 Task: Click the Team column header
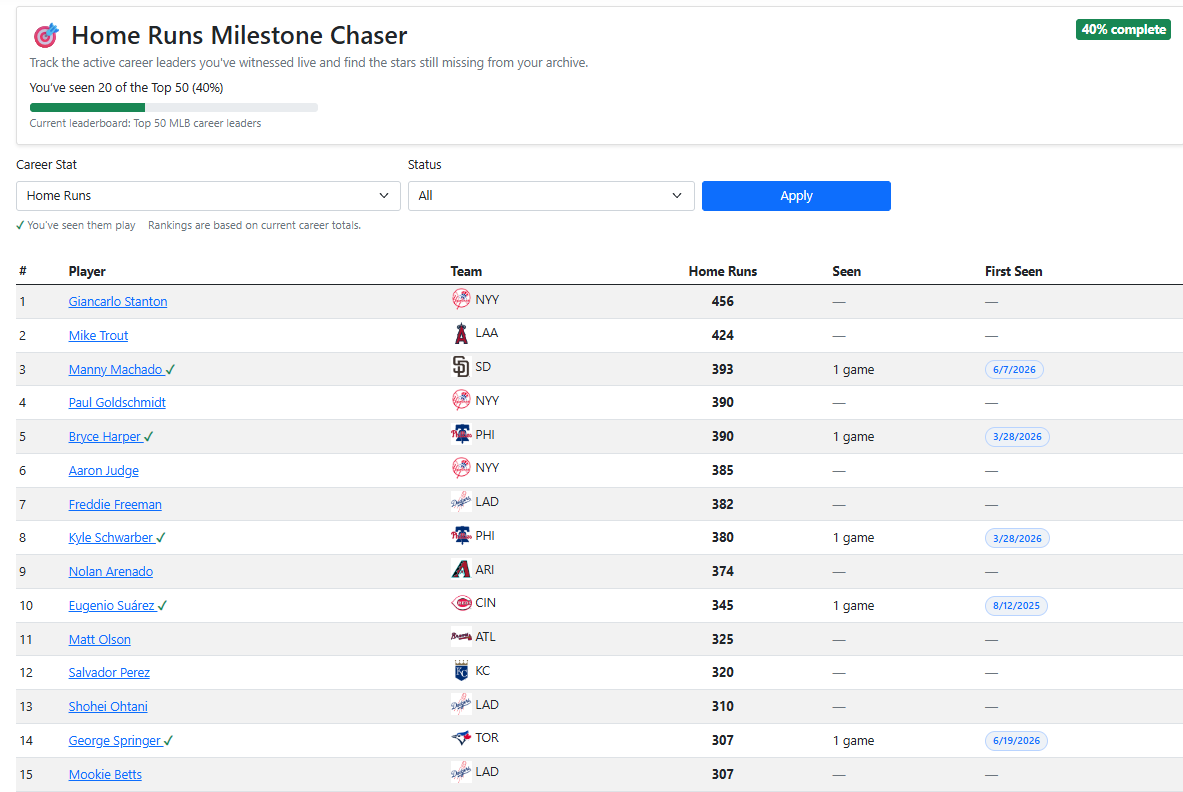pyautogui.click(x=466, y=272)
